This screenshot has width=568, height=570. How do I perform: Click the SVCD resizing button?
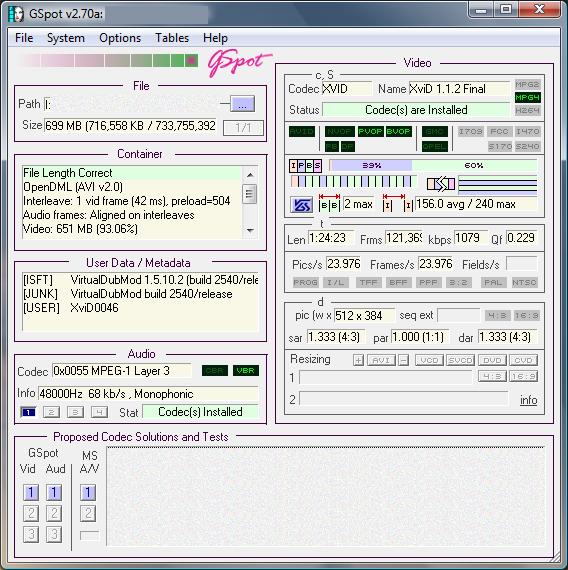460,360
